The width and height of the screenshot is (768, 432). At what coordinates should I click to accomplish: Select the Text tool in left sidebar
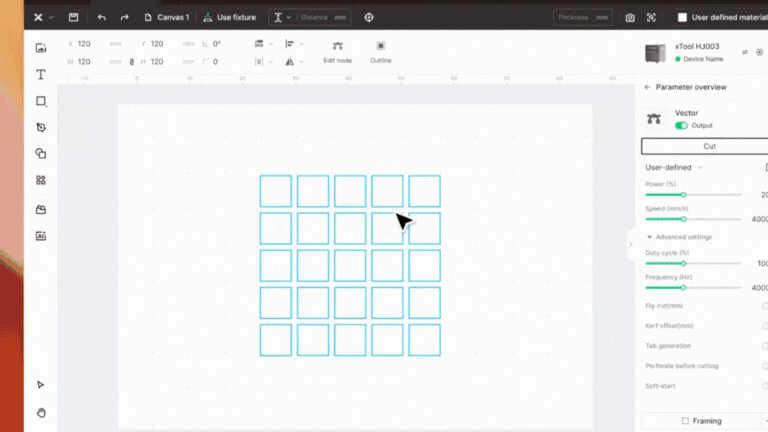(x=41, y=75)
